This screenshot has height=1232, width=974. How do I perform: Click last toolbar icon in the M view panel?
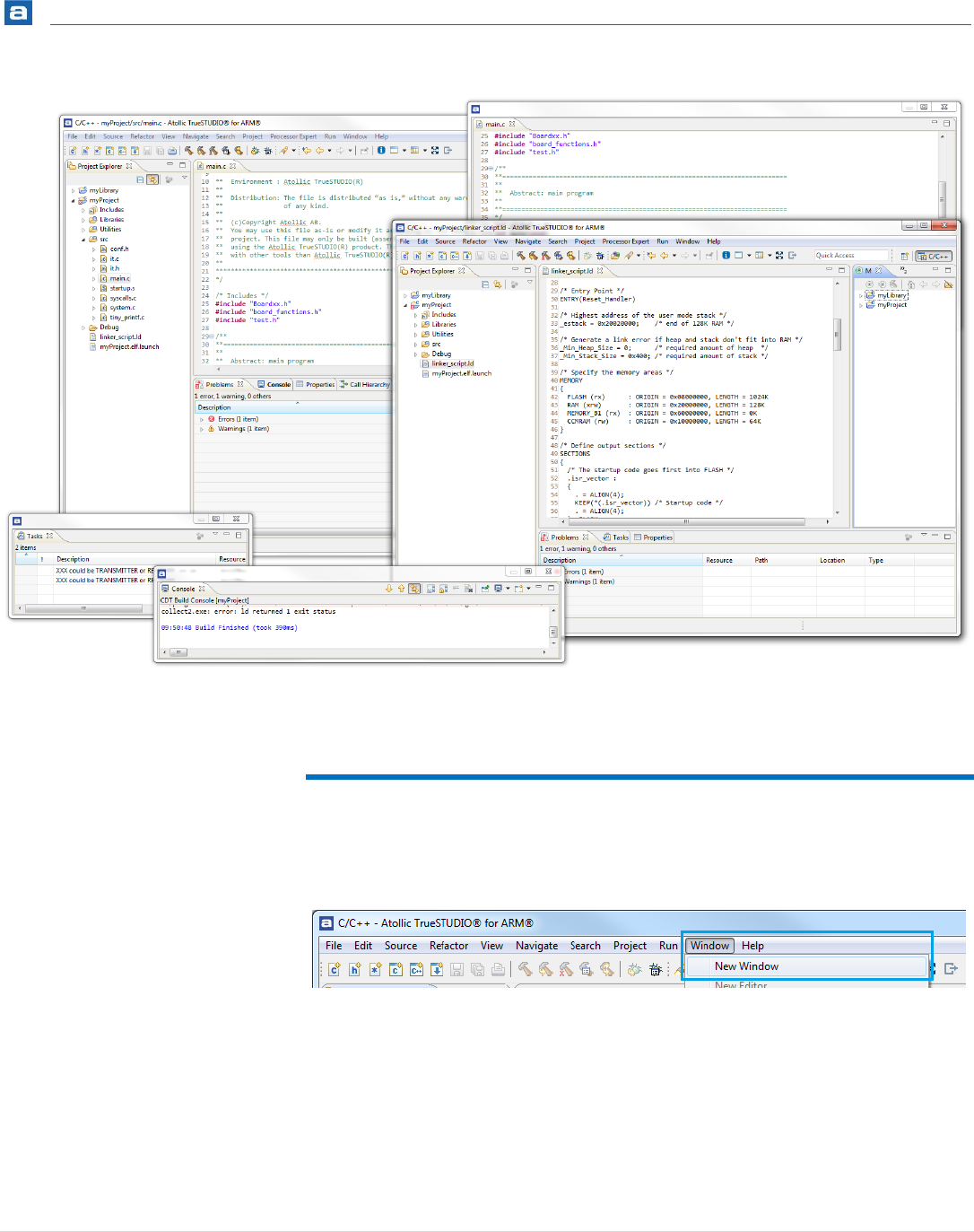pos(948,284)
